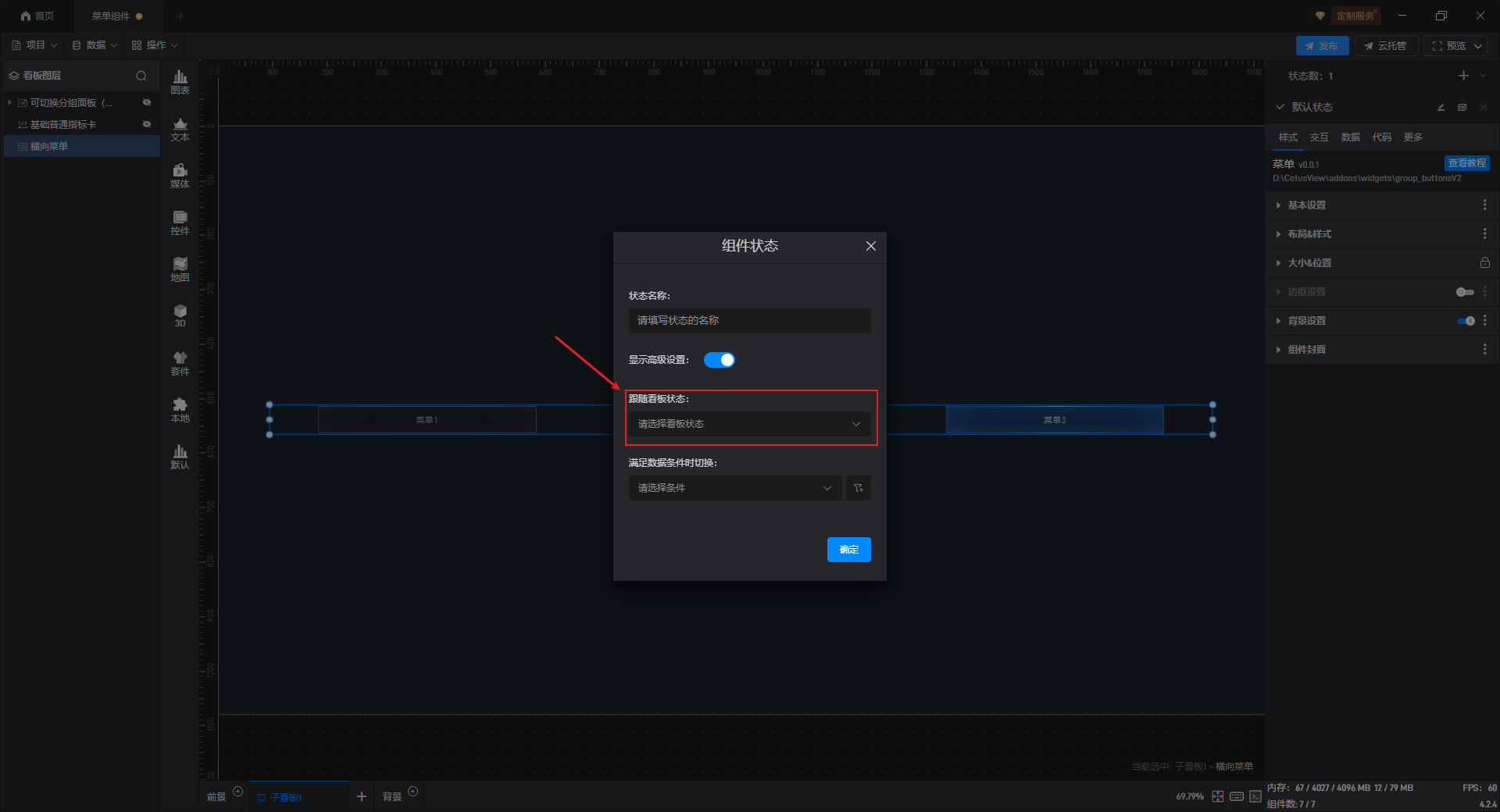
Task: Switch to the 交互 tab
Action: coord(1319,137)
